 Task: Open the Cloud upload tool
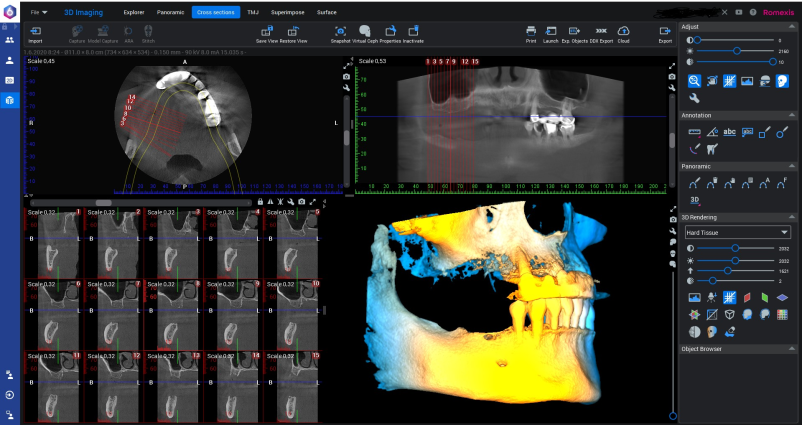point(623,34)
